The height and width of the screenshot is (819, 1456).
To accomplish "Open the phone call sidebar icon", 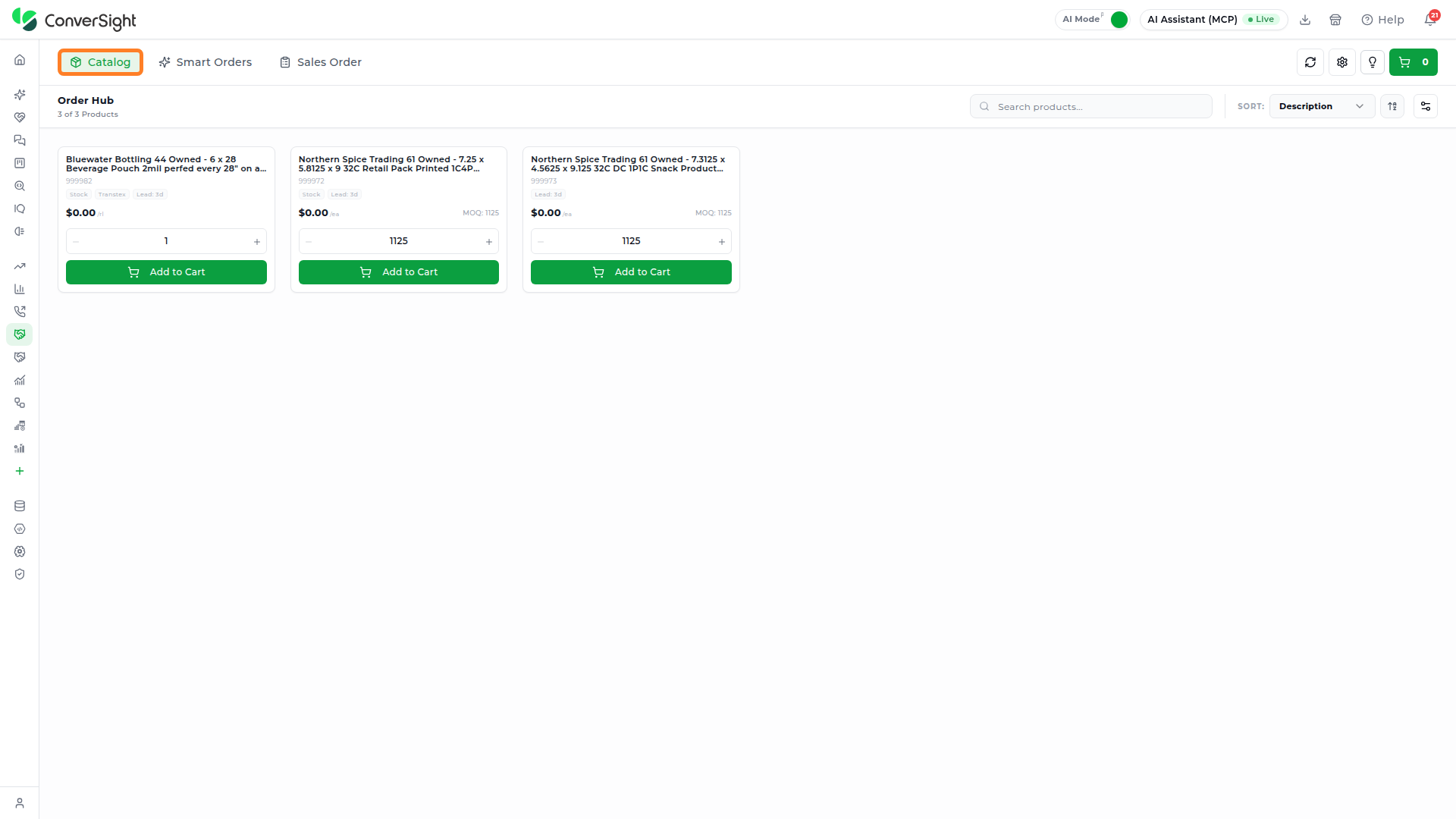I will 20,312.
